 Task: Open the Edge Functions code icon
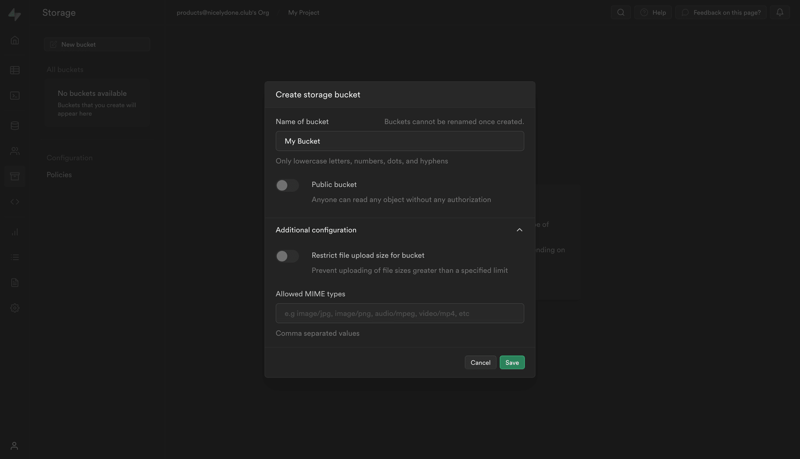[x=15, y=201]
